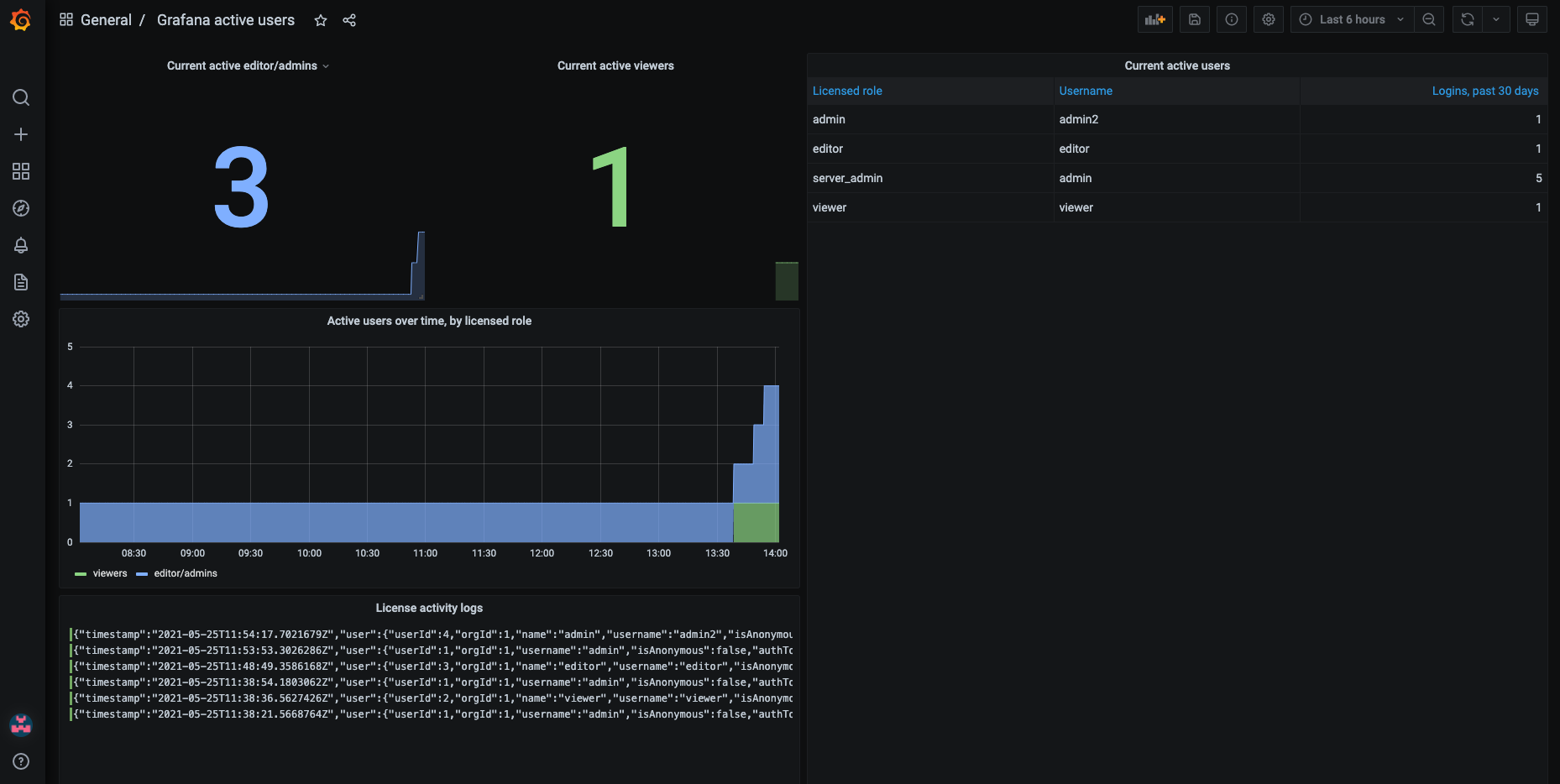Viewport: 1560px width, 784px height.
Task: Expand the 11:38:54 admin log line
Action: (x=431, y=682)
